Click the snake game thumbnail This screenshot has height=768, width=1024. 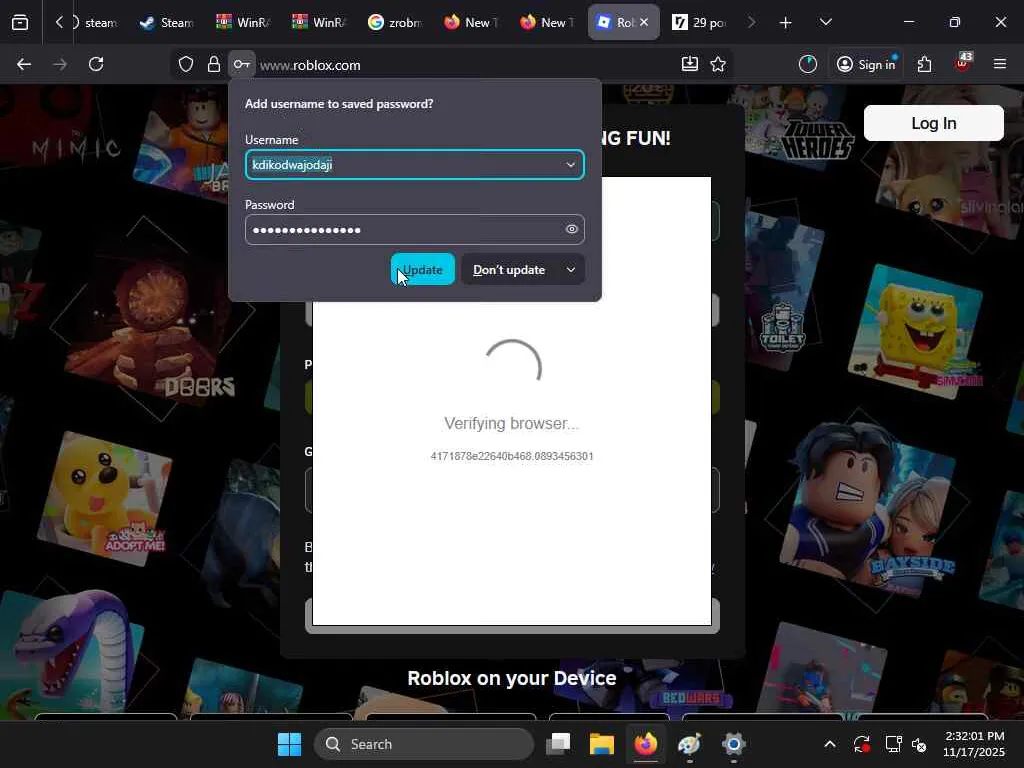(72, 653)
